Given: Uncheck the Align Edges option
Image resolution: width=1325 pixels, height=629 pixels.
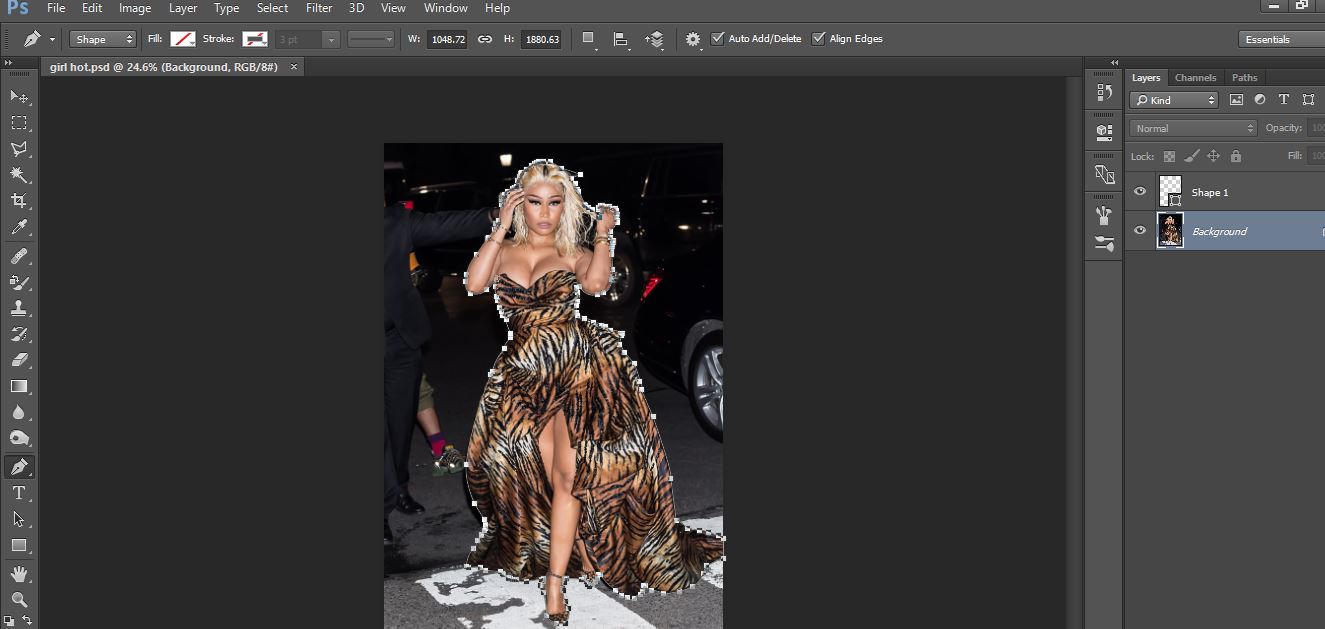Looking at the screenshot, I should point(819,39).
